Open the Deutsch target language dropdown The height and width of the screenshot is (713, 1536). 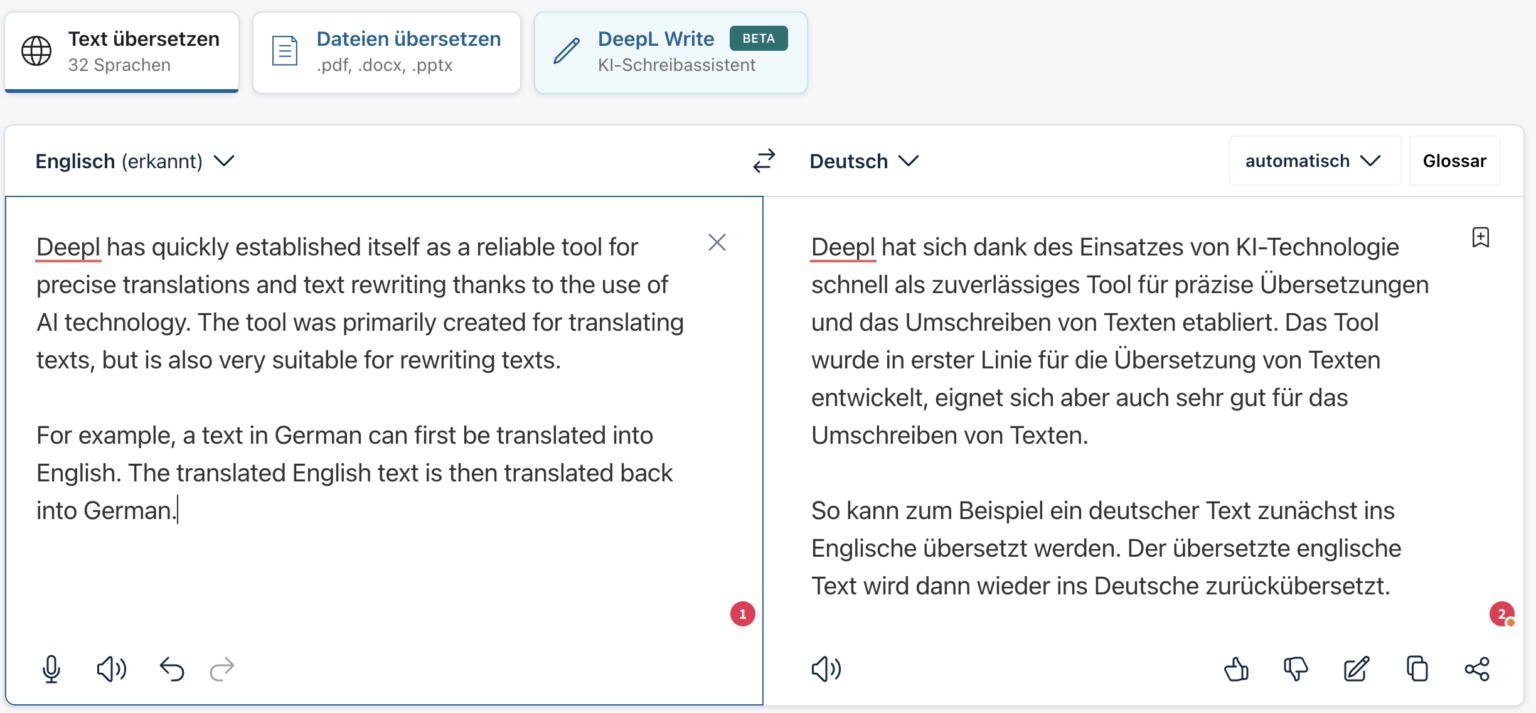tap(864, 161)
